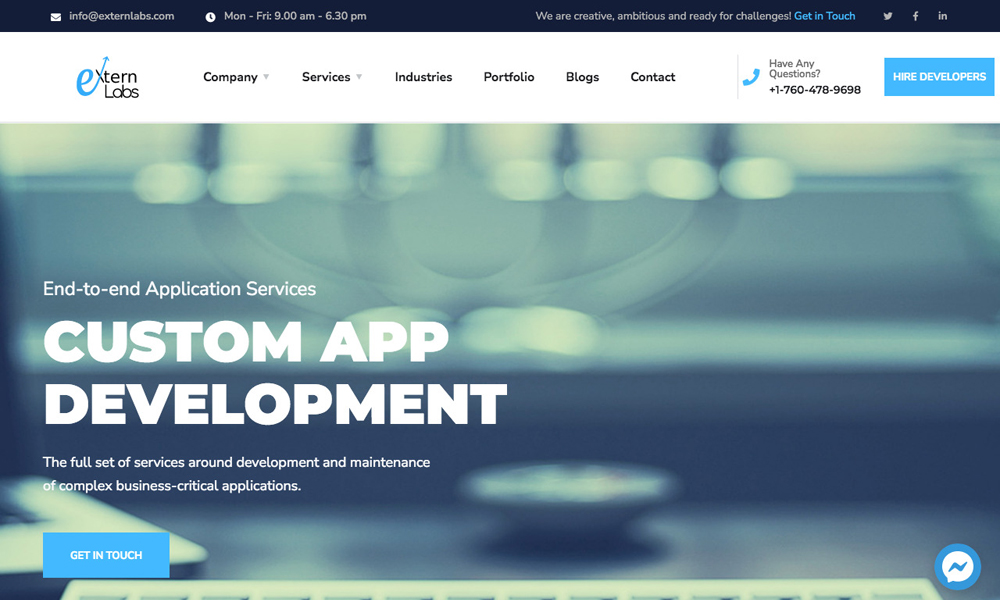Open the Twitter social icon
Image resolution: width=1000 pixels, height=600 pixels.
(888, 16)
